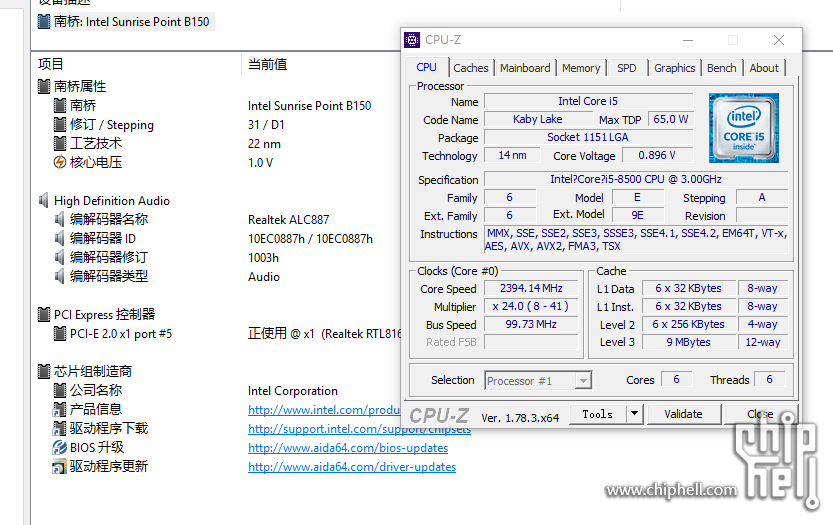Click the BIOS 升级 icon
The height and width of the screenshot is (525, 833).
(60, 447)
